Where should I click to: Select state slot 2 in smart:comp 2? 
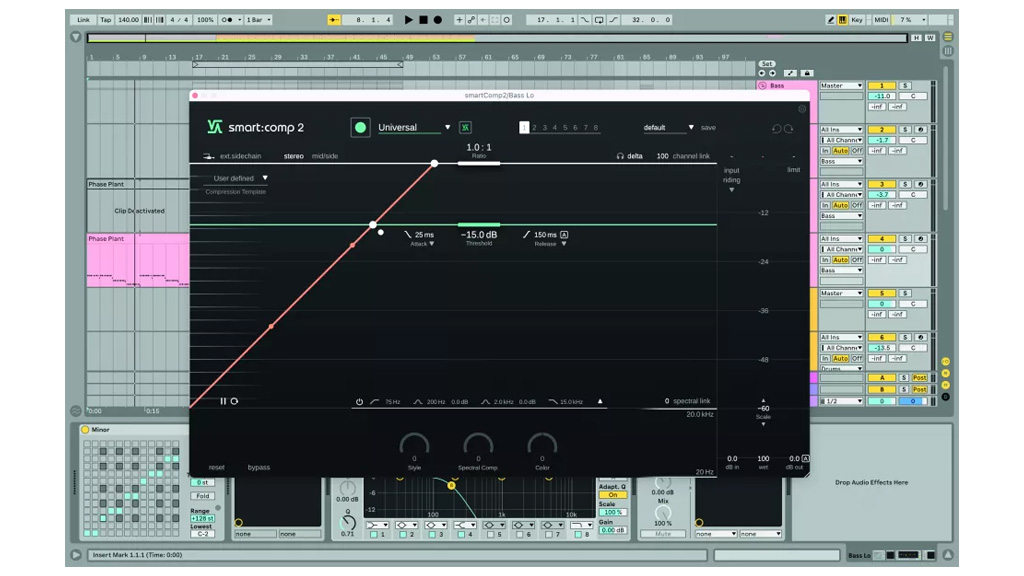(x=534, y=127)
